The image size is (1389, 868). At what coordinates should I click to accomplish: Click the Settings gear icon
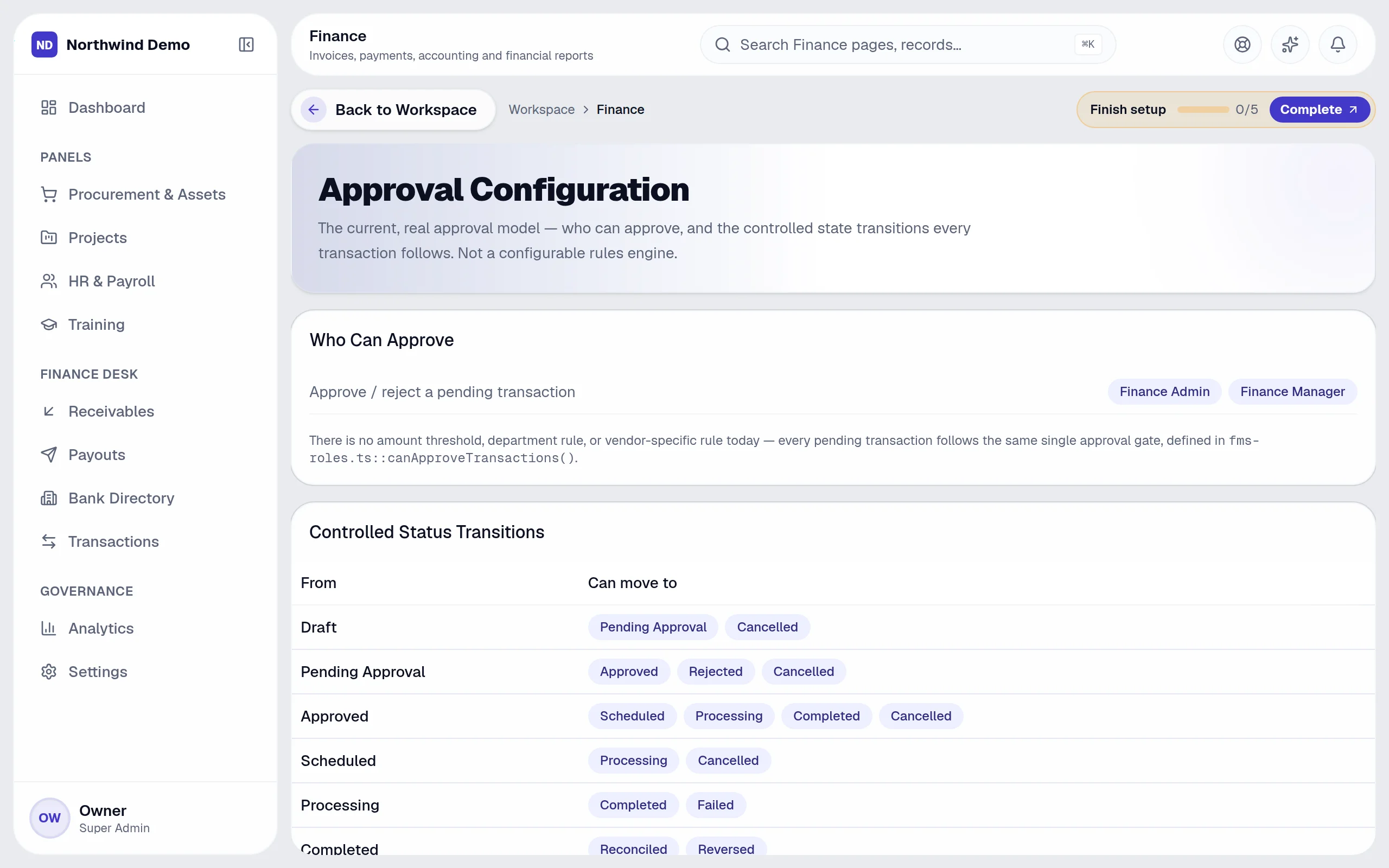pyautogui.click(x=49, y=672)
